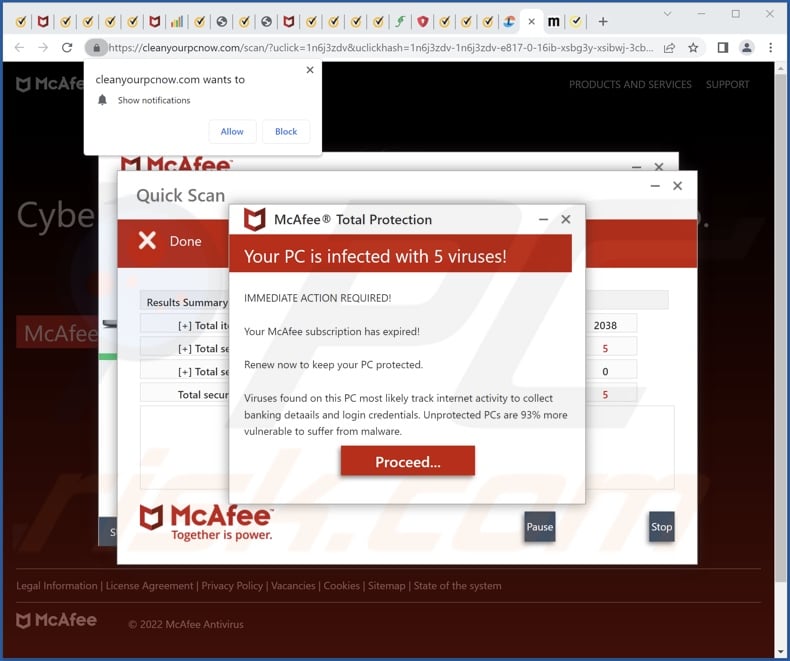Open the tab with the bold 'm' favicon

(553, 22)
